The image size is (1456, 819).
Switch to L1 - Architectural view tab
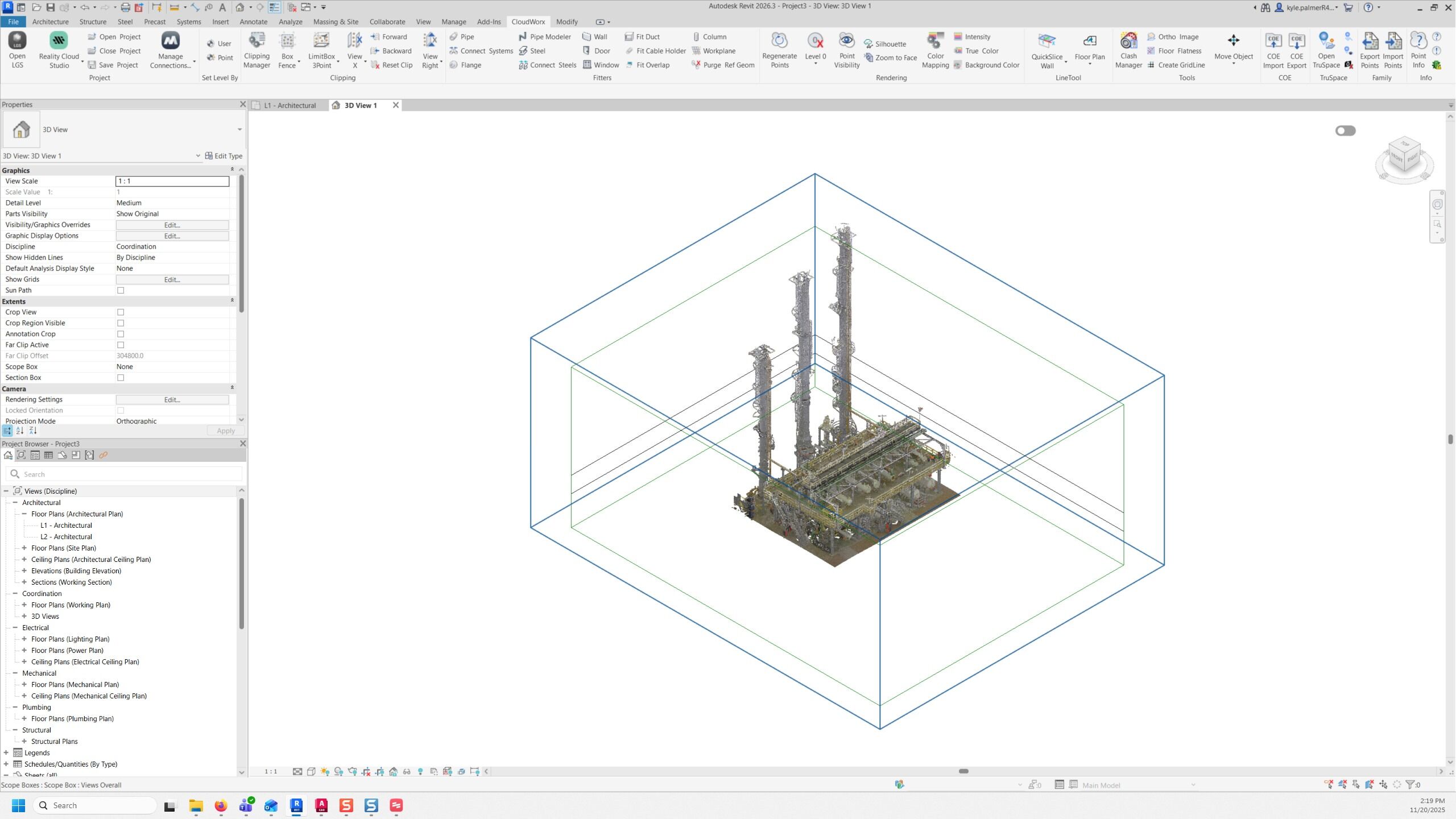(289, 105)
